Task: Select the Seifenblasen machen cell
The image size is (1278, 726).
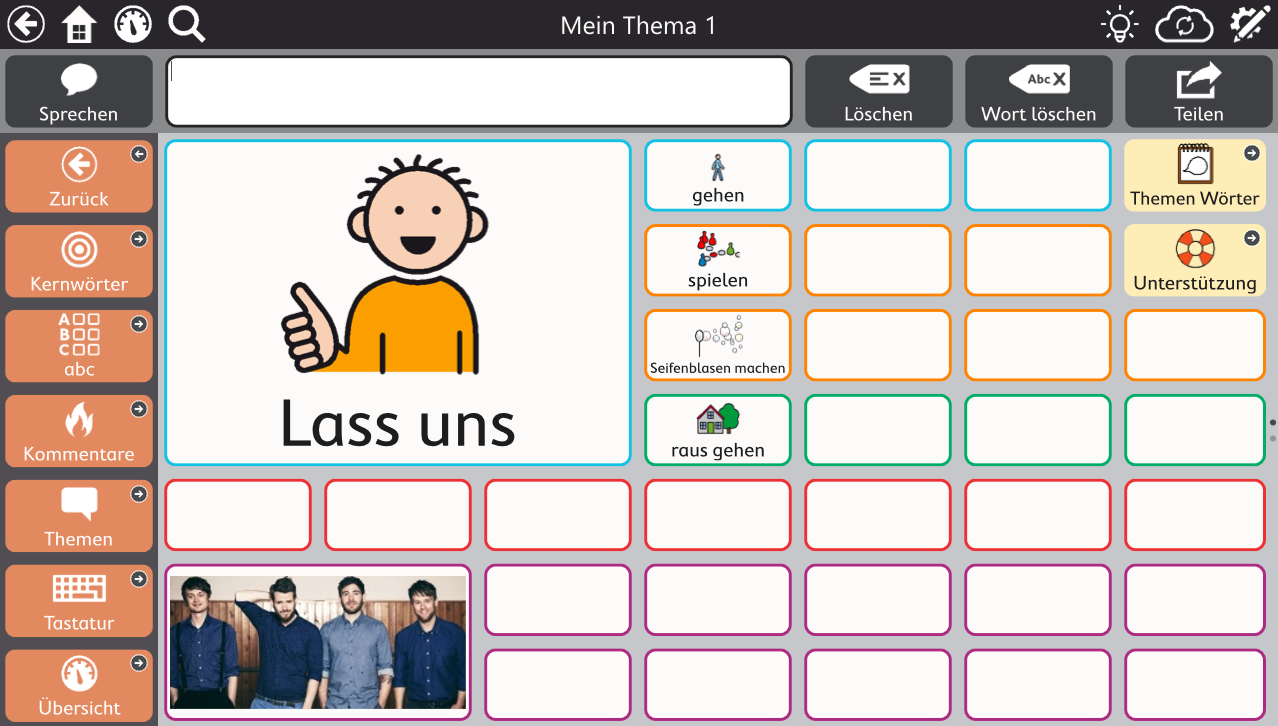Action: 718,345
